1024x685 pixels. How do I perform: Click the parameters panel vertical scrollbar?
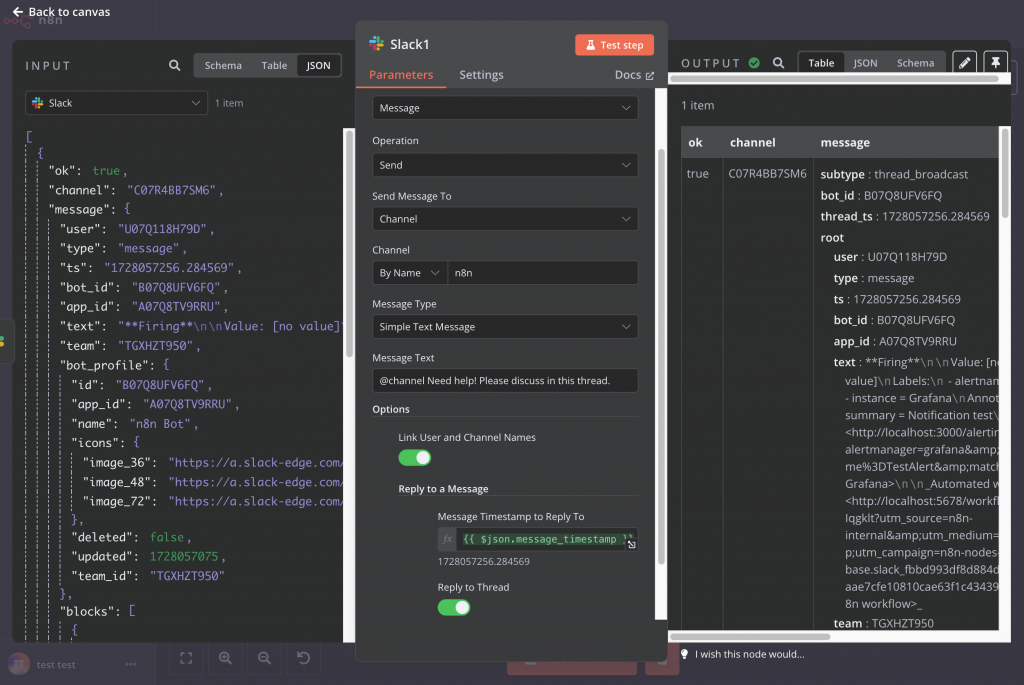tap(661, 356)
